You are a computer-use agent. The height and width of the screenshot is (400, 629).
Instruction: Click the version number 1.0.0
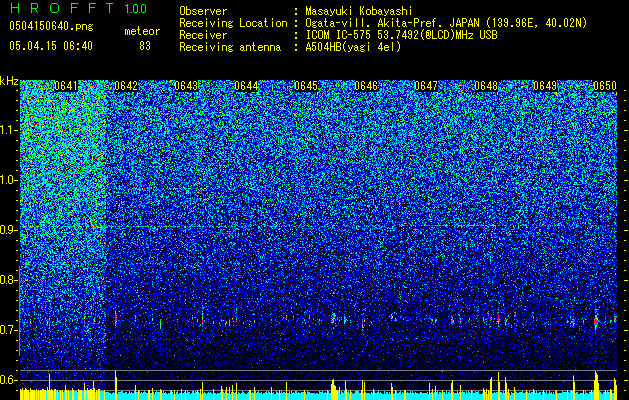click(135, 8)
